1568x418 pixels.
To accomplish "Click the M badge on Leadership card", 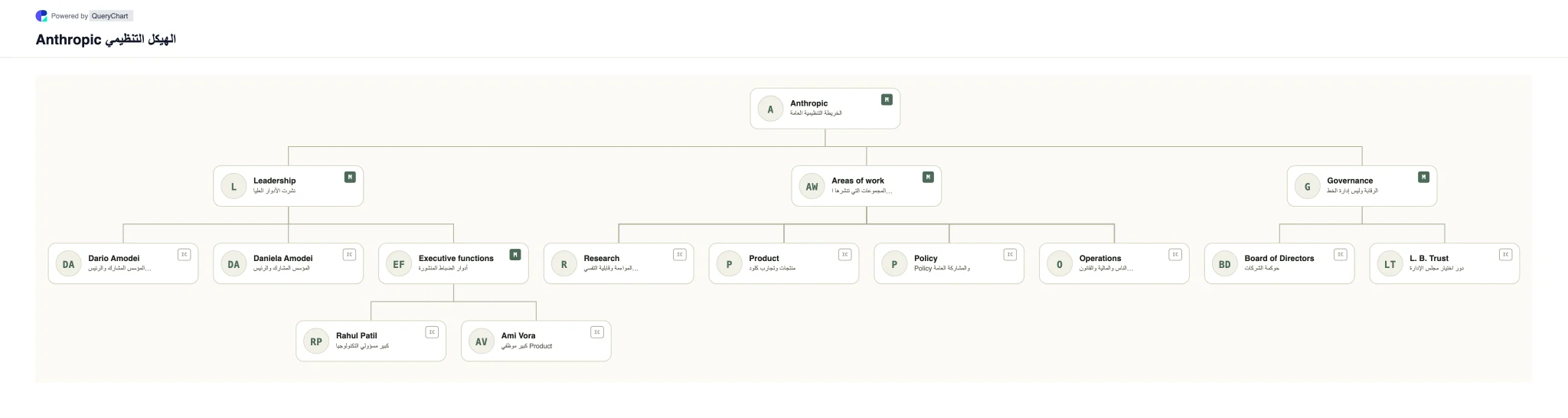I will 350,177.
